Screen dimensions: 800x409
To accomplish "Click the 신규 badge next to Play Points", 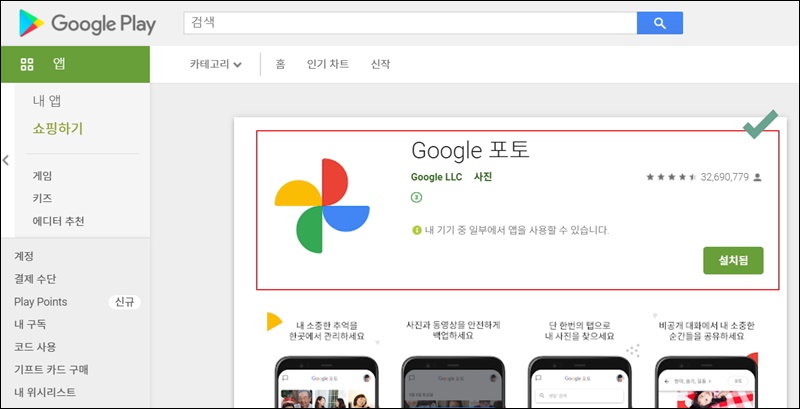I will point(124,302).
